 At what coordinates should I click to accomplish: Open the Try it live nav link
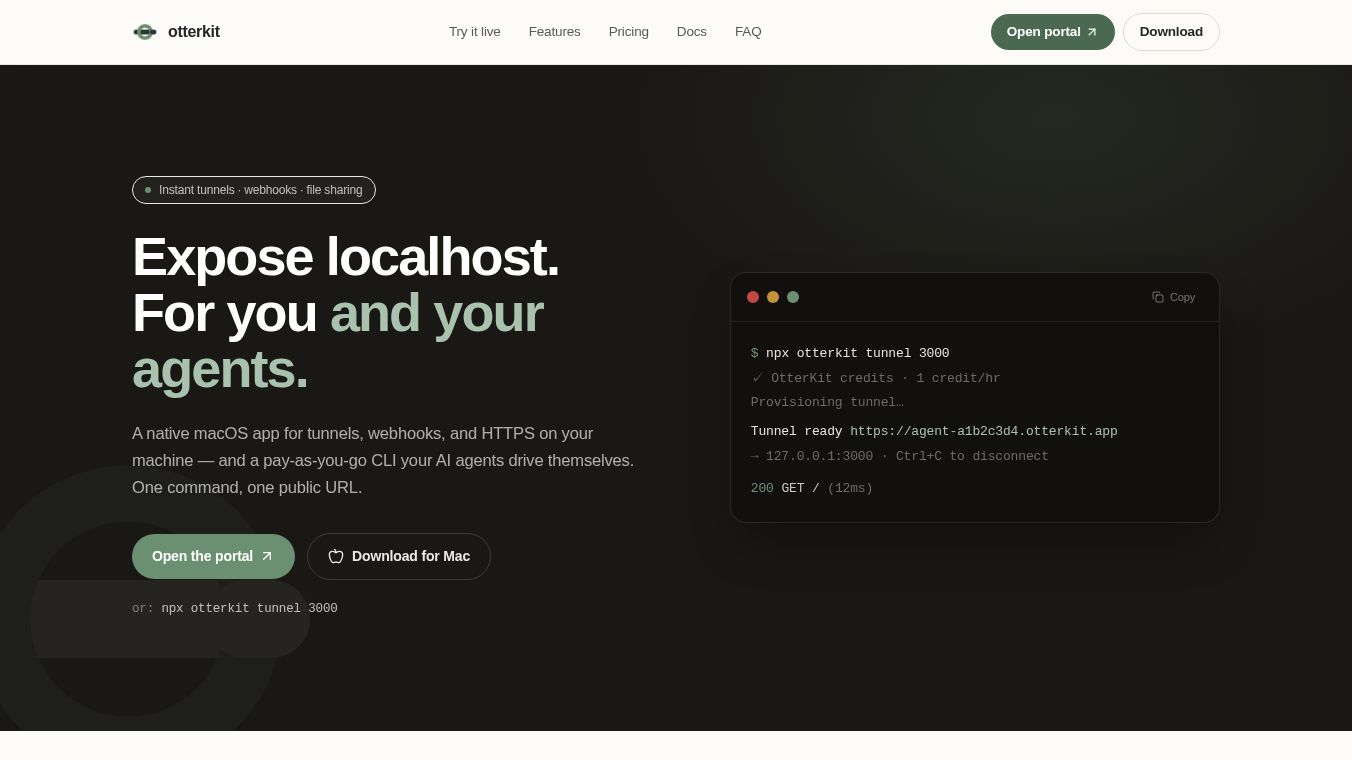click(475, 32)
